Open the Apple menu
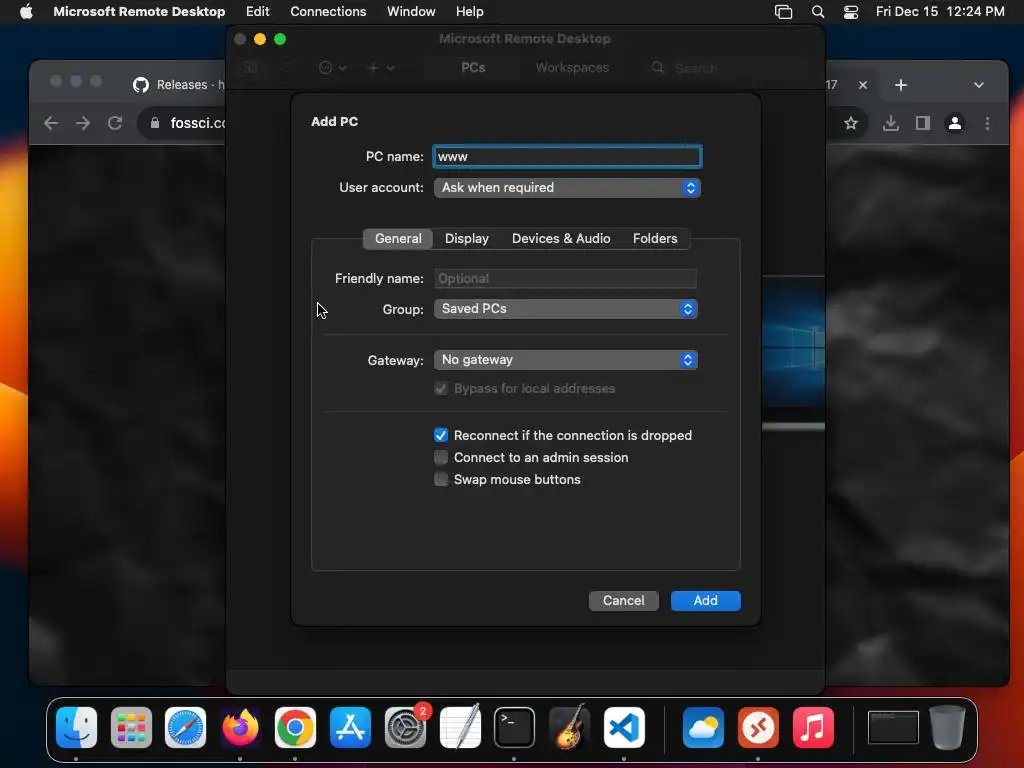1024x768 pixels. tap(26, 11)
